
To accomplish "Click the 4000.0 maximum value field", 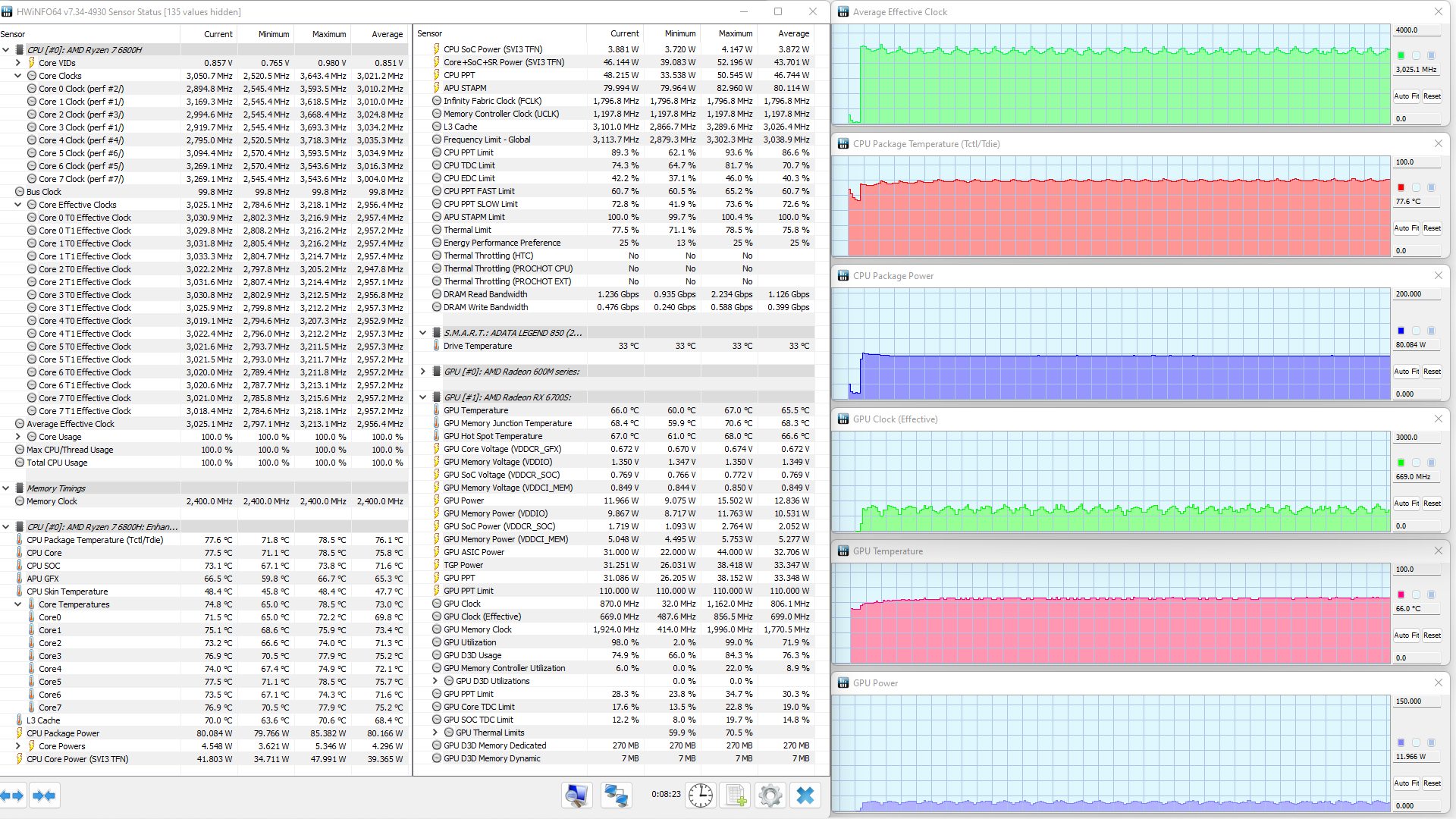I will tap(1418, 30).
